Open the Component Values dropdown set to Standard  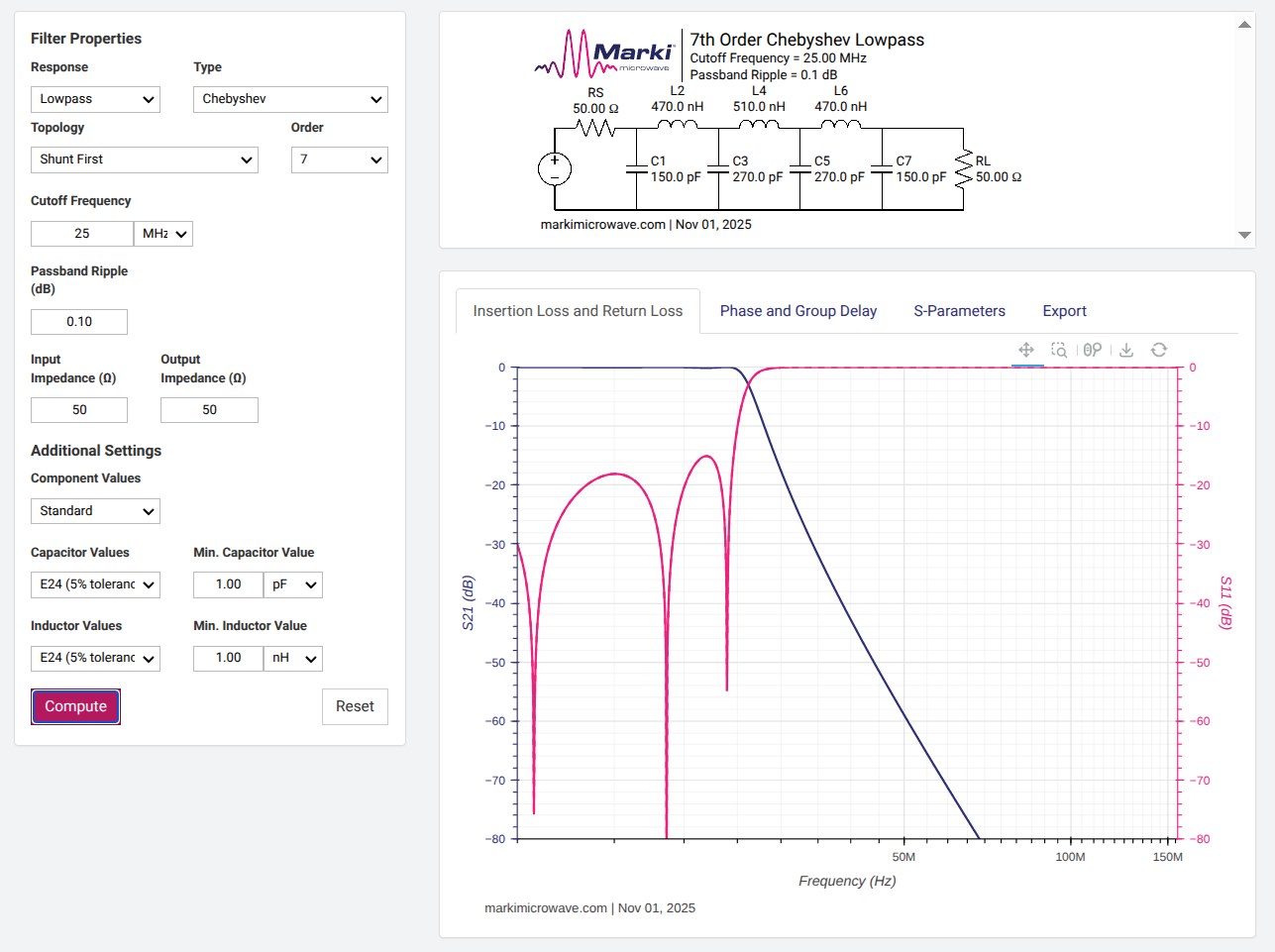[x=95, y=511]
